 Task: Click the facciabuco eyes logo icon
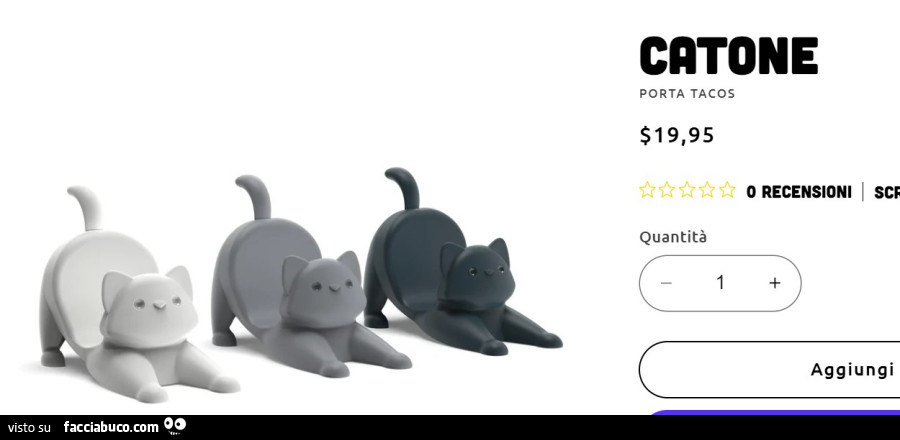point(174,426)
